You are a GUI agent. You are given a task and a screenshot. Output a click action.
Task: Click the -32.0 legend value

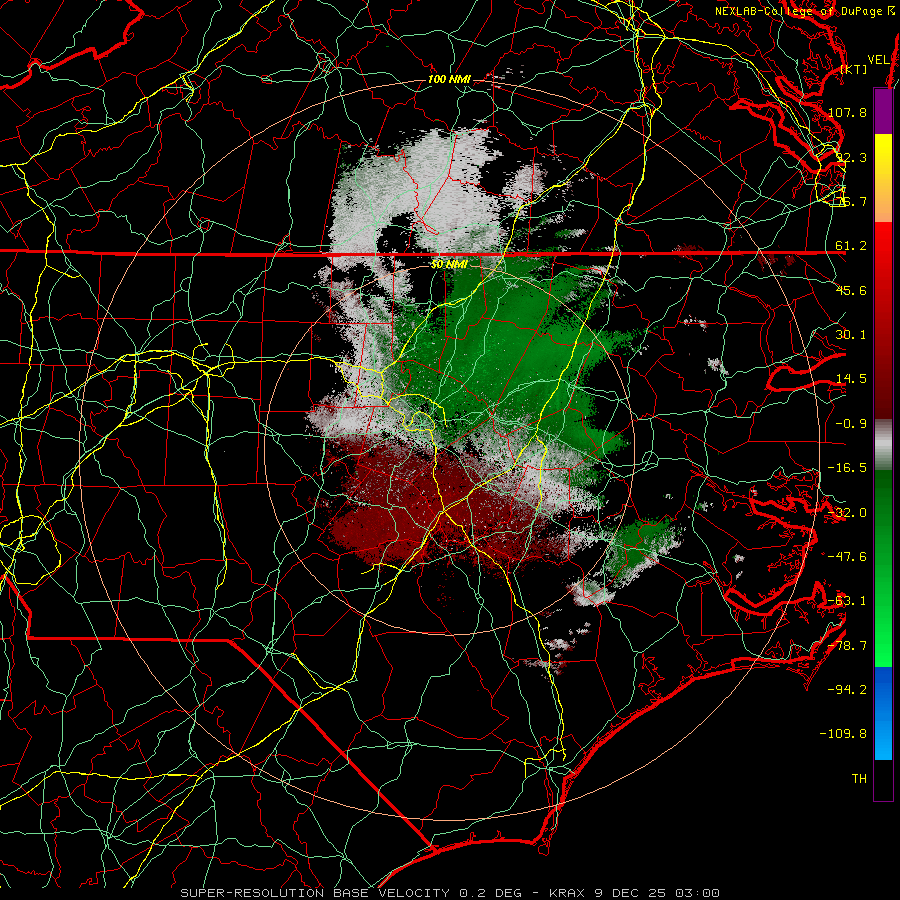coord(847,513)
